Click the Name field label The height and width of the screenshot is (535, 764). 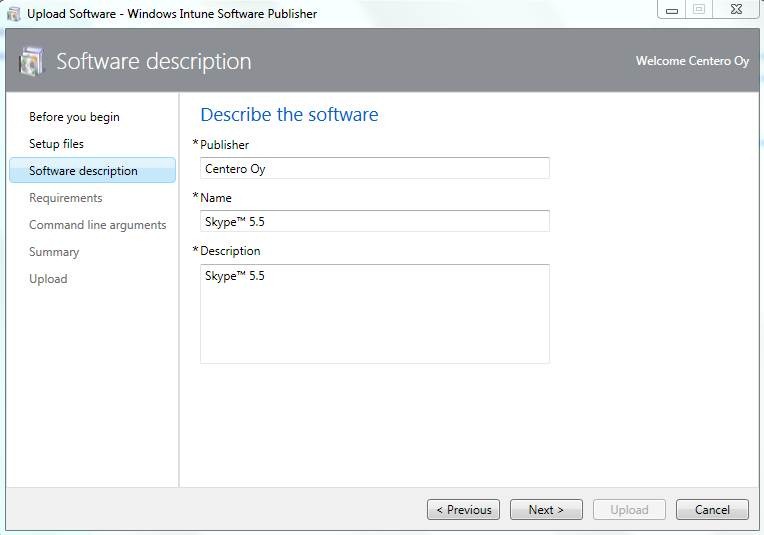click(x=216, y=198)
